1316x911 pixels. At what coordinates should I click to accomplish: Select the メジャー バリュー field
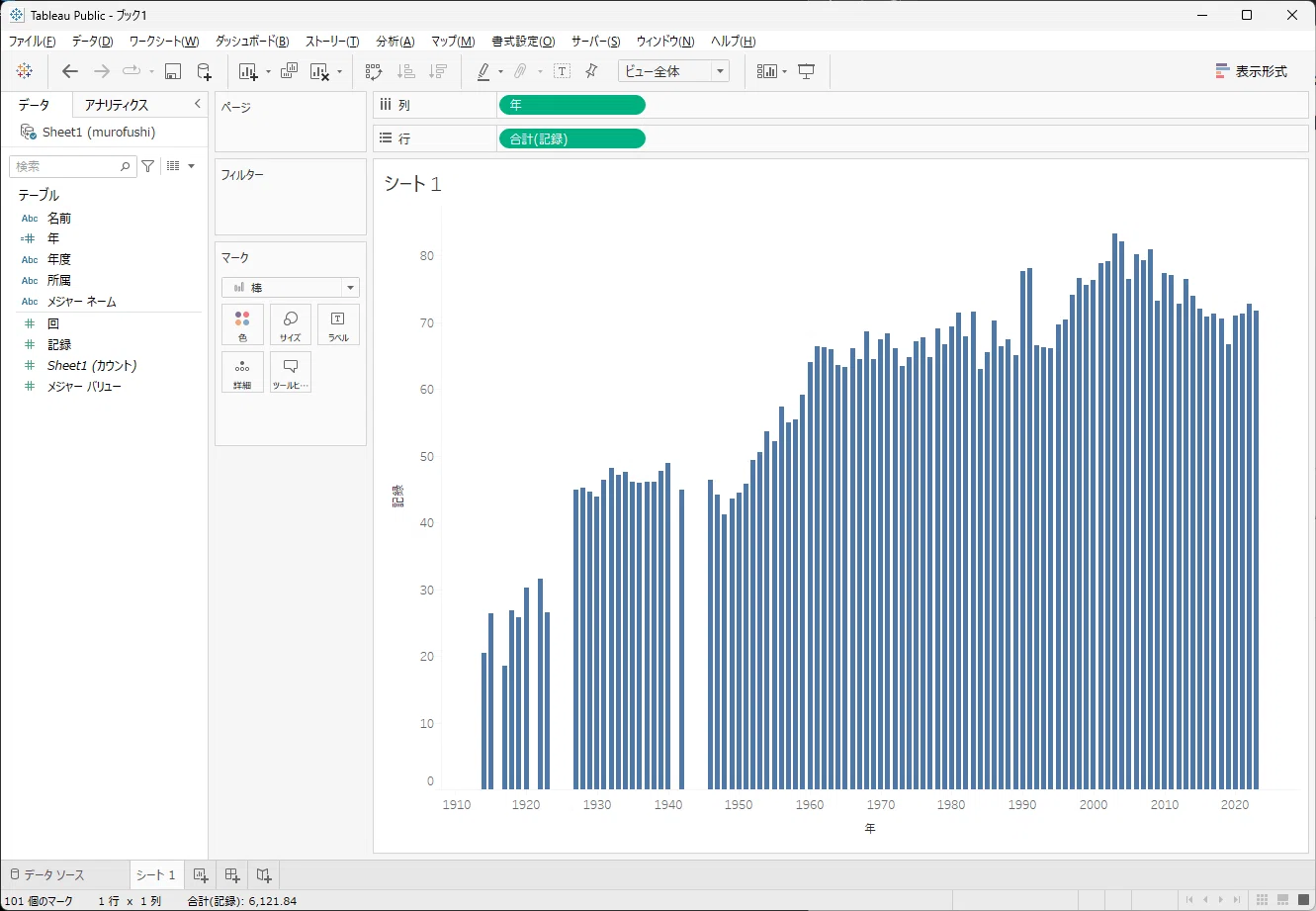[x=84, y=387]
